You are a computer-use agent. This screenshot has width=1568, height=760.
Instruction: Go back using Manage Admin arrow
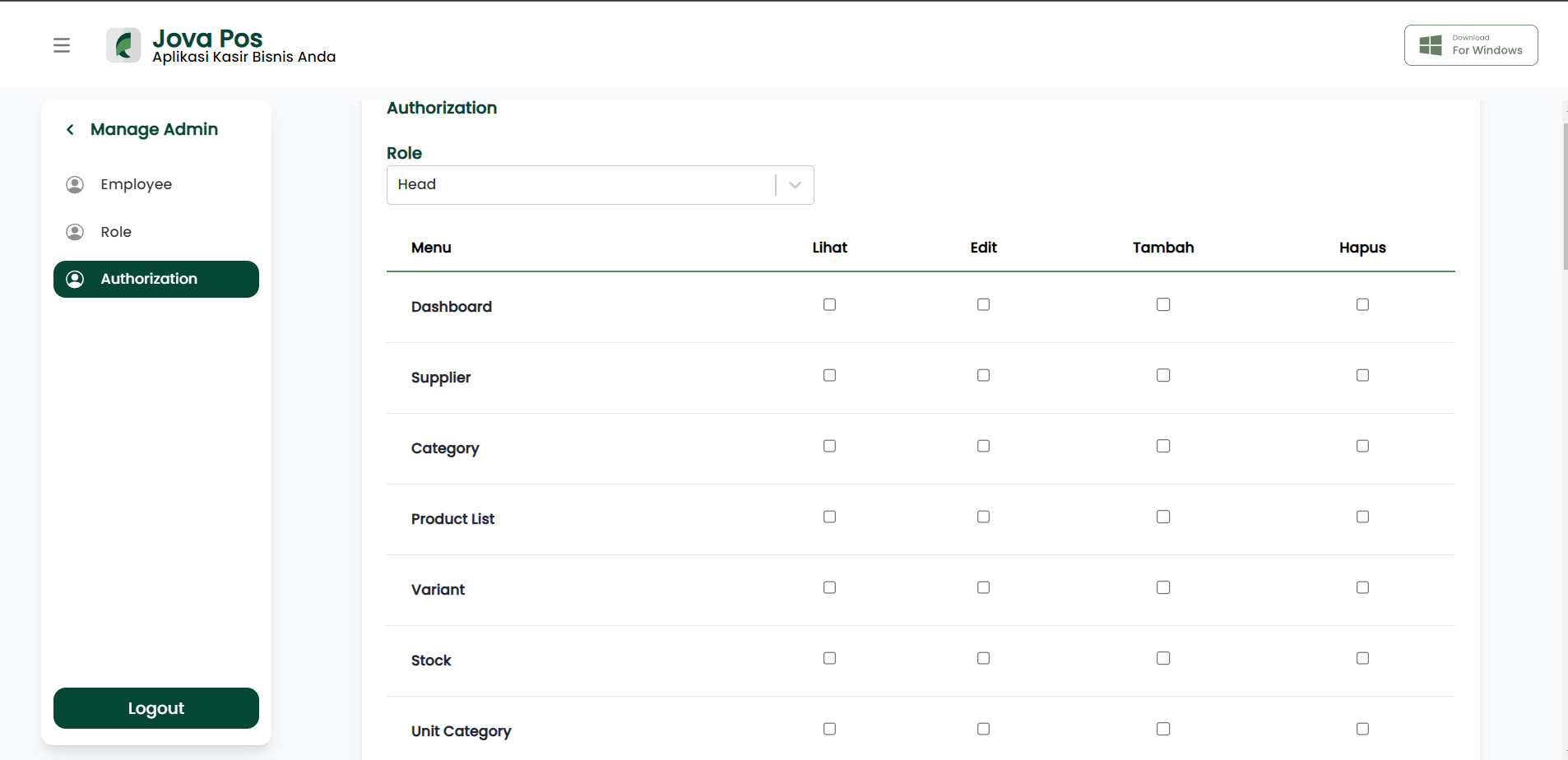pos(70,129)
